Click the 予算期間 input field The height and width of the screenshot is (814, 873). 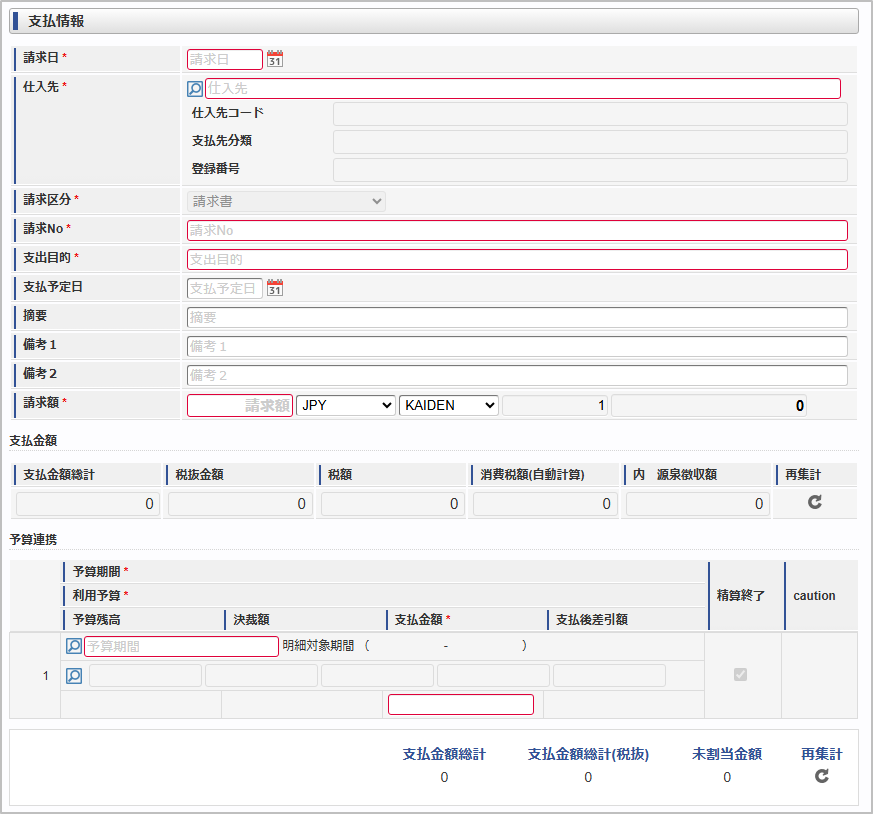(x=181, y=647)
